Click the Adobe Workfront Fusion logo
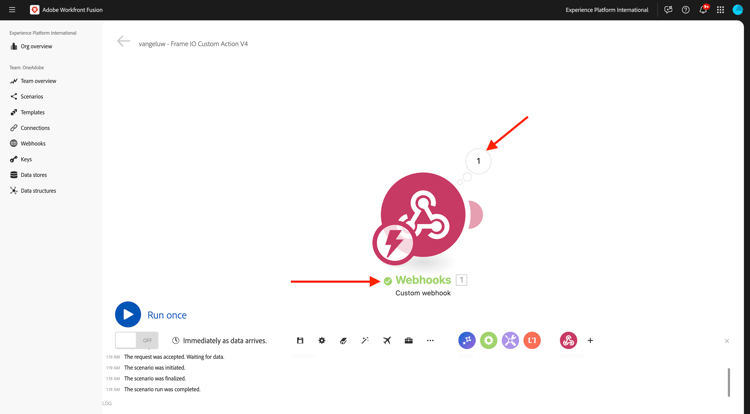The image size is (750, 414). click(34, 10)
